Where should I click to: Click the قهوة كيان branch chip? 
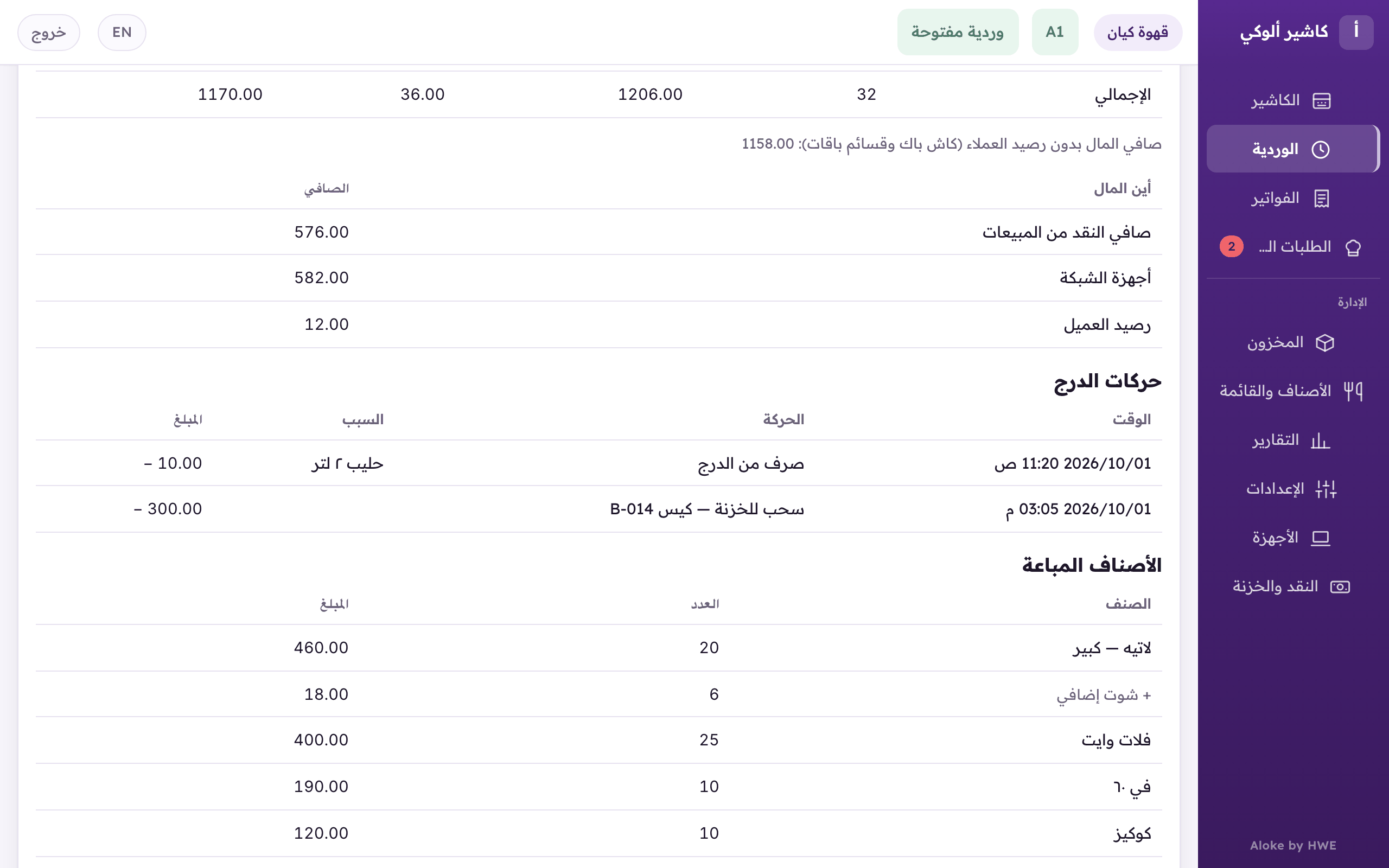click(x=1138, y=32)
